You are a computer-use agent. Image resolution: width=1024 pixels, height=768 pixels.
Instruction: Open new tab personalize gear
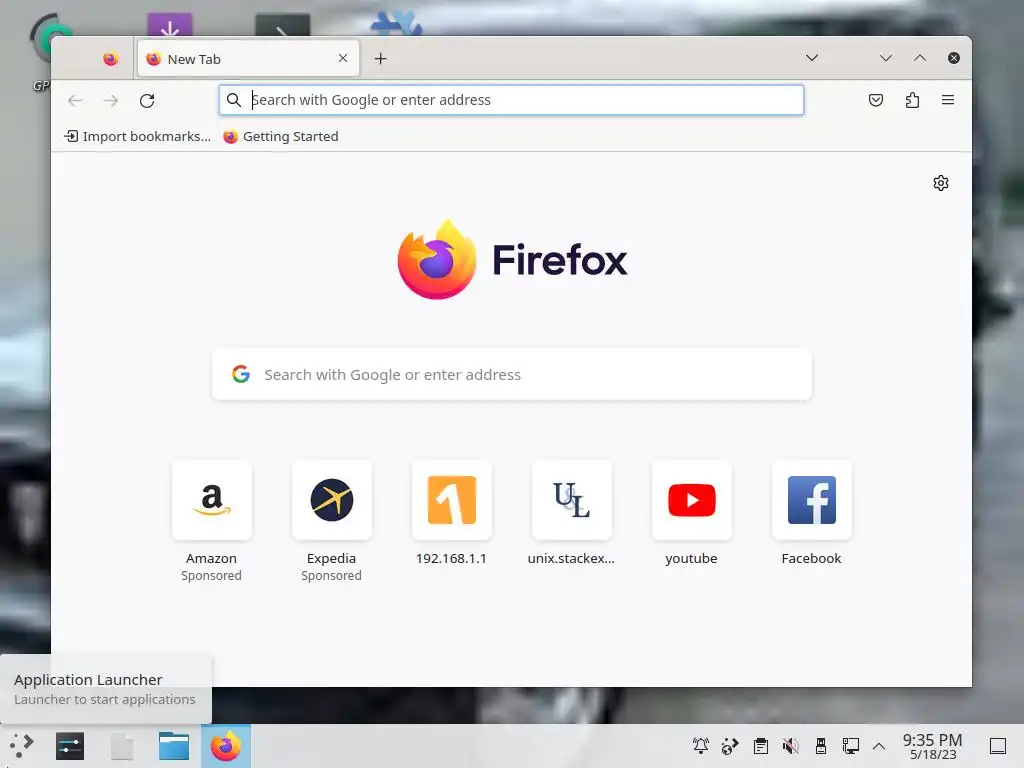coord(940,183)
